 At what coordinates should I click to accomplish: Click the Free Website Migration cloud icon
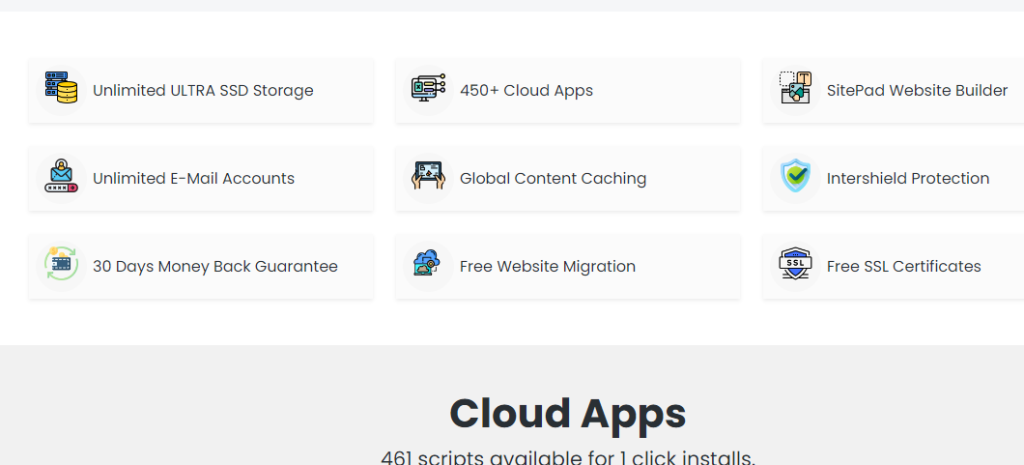[x=428, y=263]
